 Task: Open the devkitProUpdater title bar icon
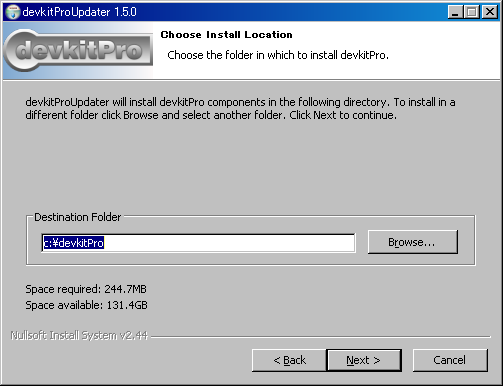(x=13, y=12)
